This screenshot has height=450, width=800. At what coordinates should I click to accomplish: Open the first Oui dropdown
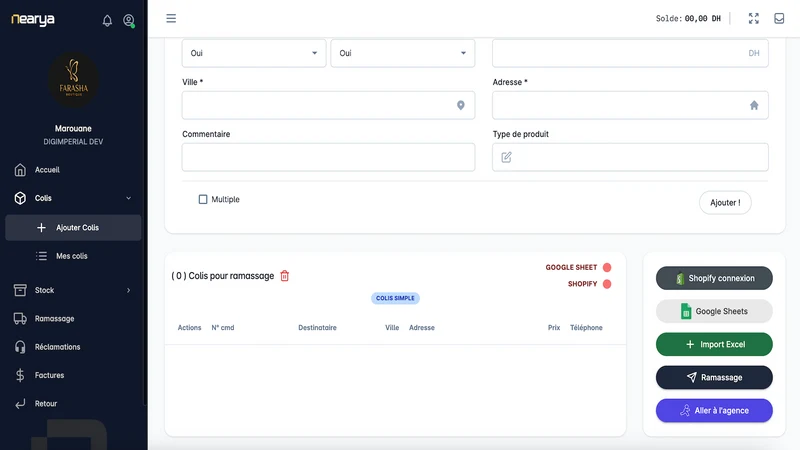coord(254,53)
